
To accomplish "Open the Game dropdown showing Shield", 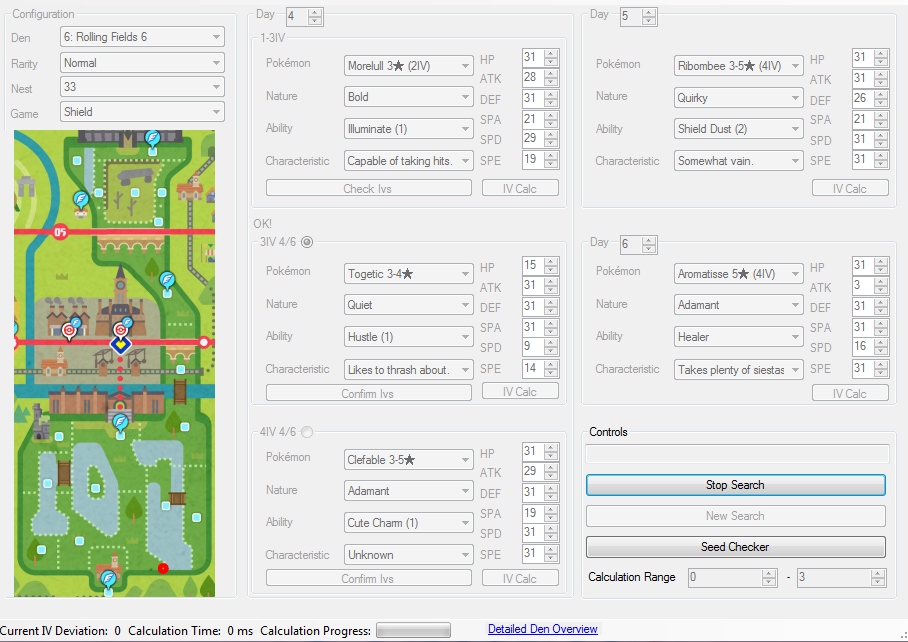I will [x=142, y=112].
